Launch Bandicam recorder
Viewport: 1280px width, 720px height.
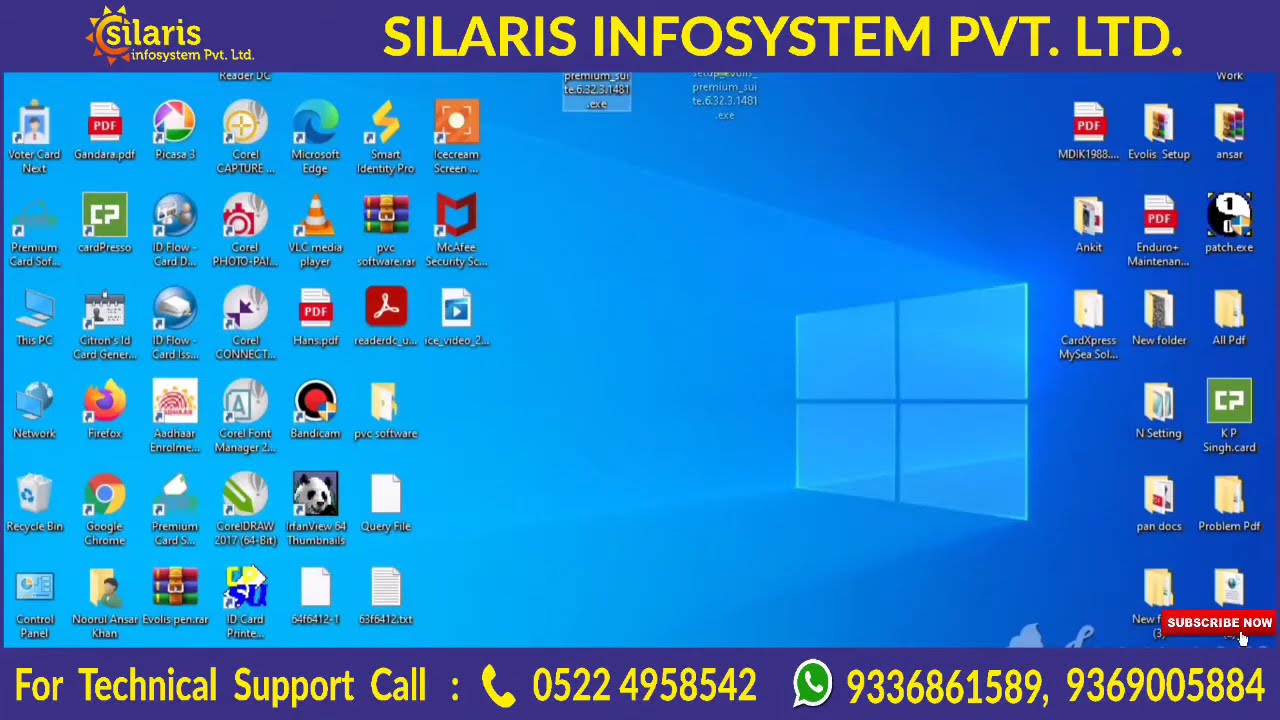click(315, 409)
